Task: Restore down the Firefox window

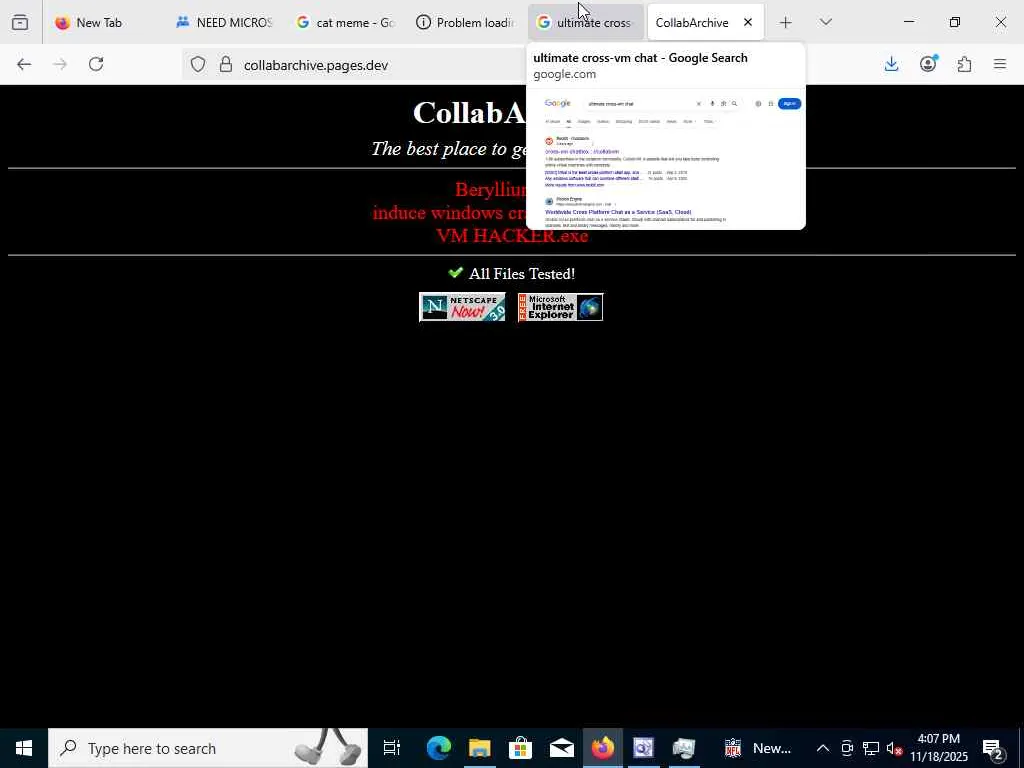Action: pos(955,22)
